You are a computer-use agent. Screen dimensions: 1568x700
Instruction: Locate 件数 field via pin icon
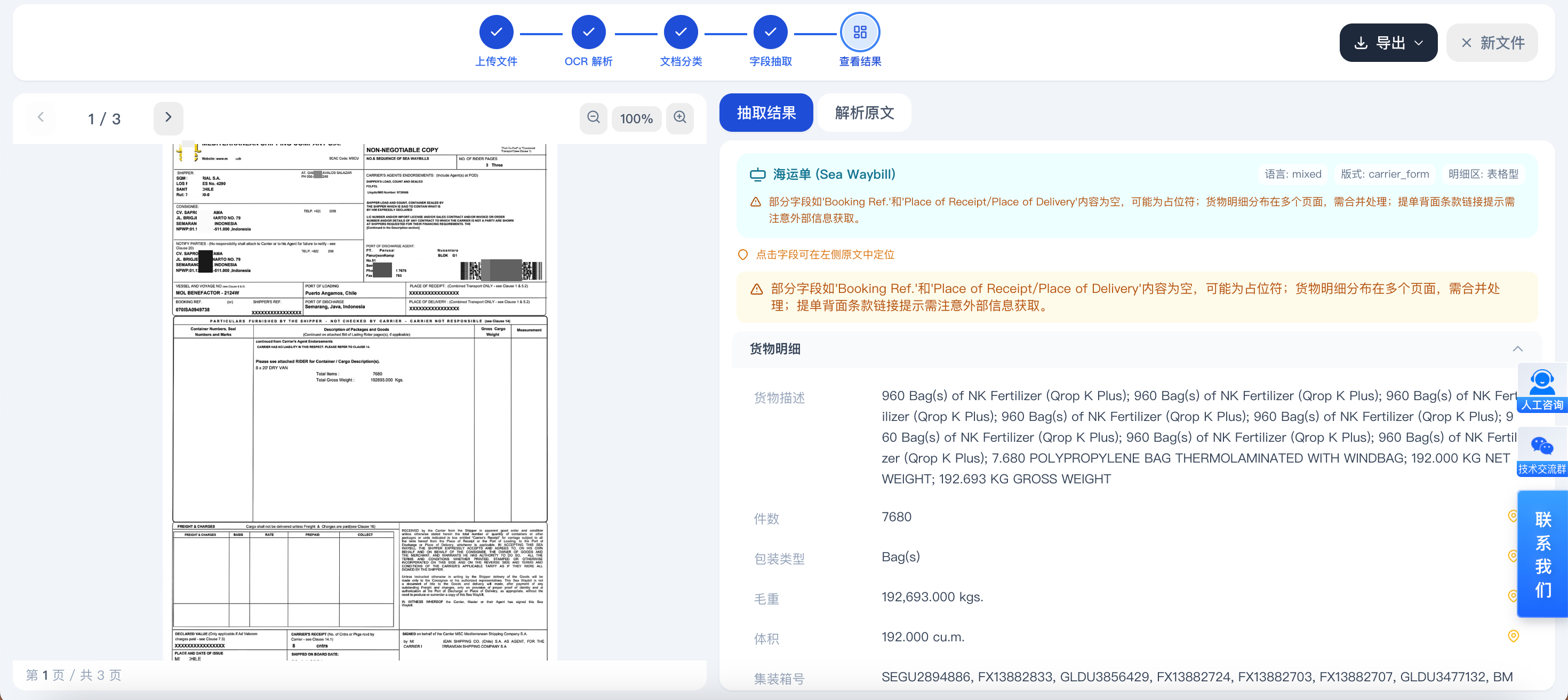pos(1513,516)
